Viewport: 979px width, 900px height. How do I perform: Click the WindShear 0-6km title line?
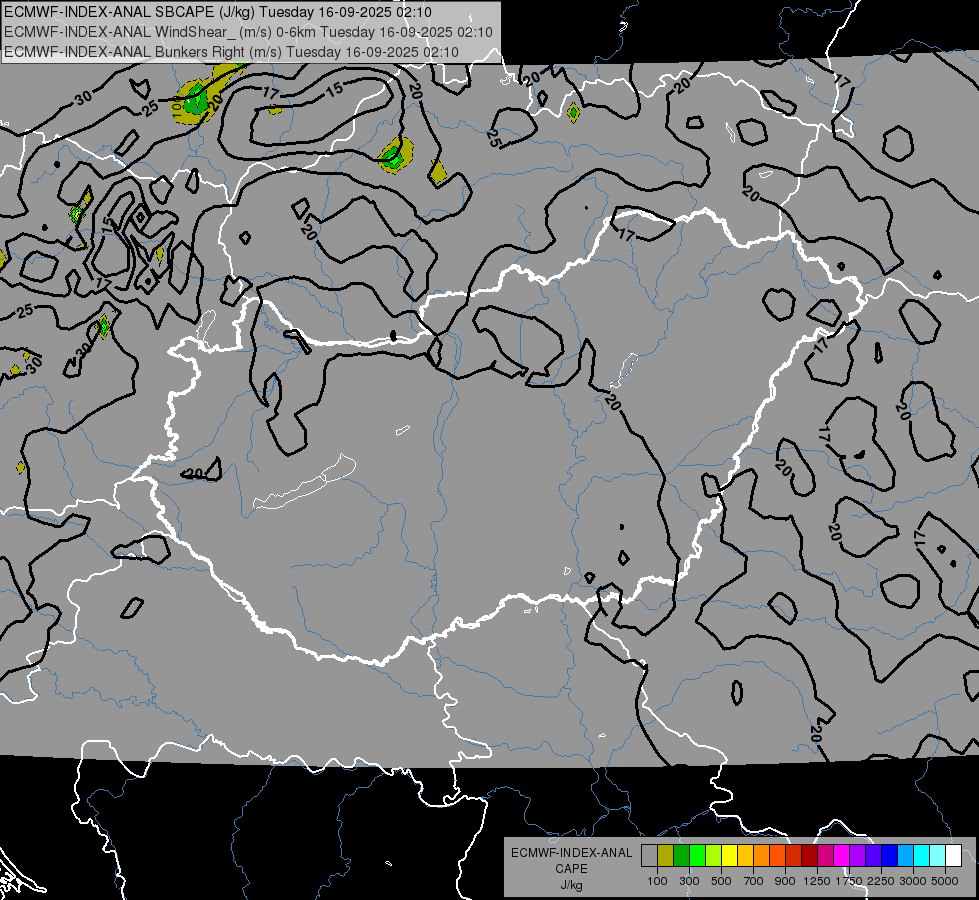coord(248,32)
